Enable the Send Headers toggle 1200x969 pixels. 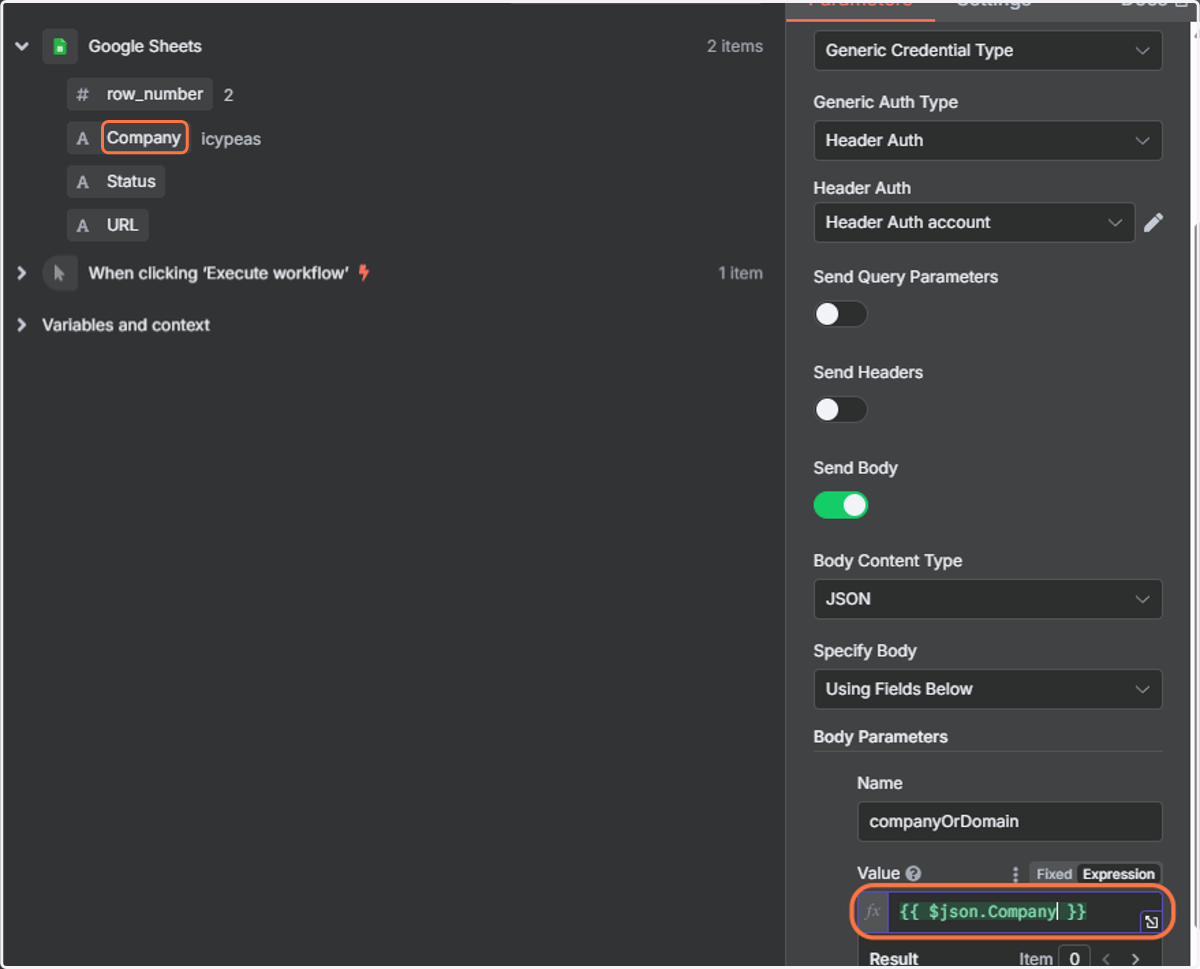point(840,410)
